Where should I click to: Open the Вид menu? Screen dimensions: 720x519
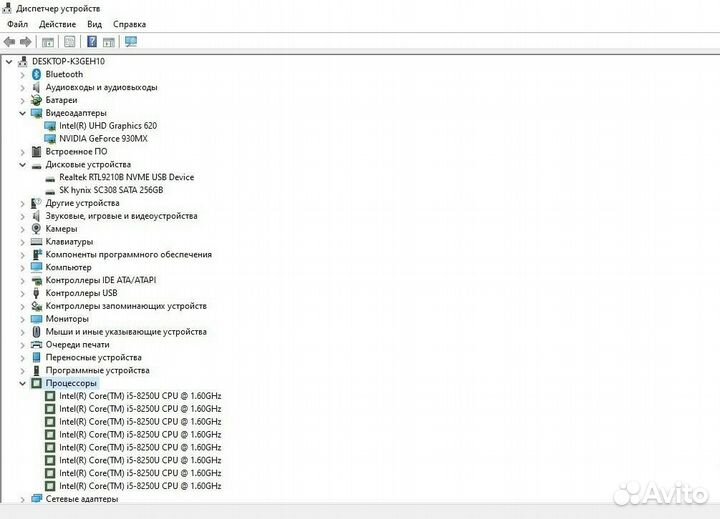(x=94, y=24)
